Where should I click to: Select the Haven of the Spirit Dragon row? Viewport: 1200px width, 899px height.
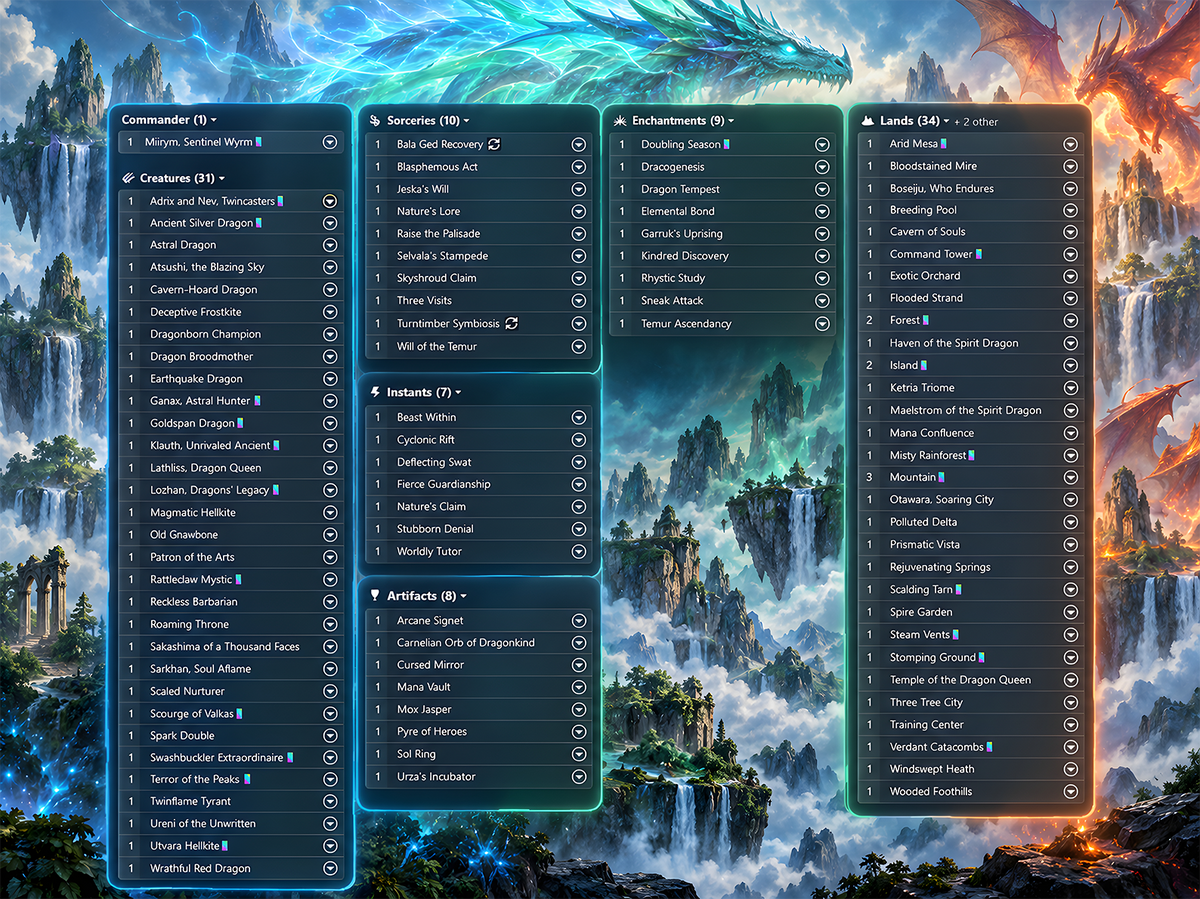pos(971,343)
